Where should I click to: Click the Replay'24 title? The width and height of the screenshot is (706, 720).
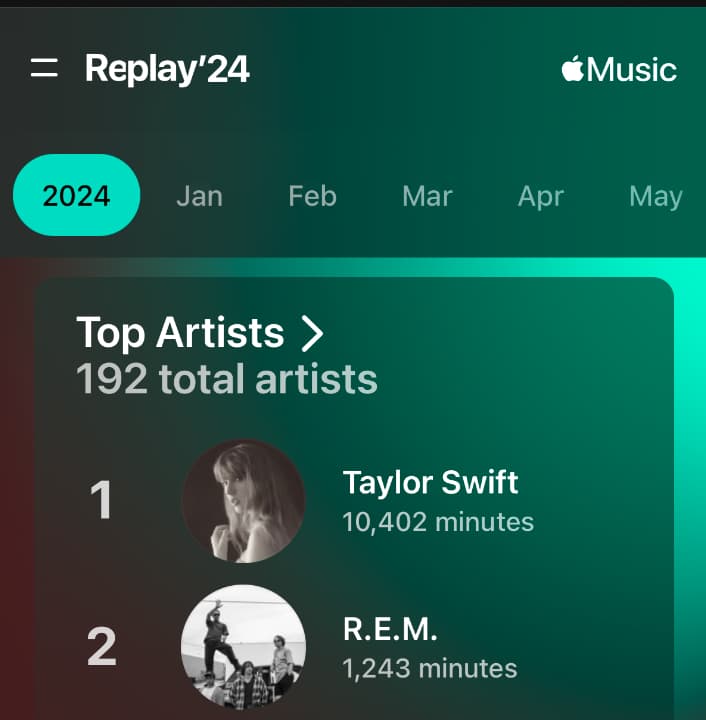tap(167, 69)
